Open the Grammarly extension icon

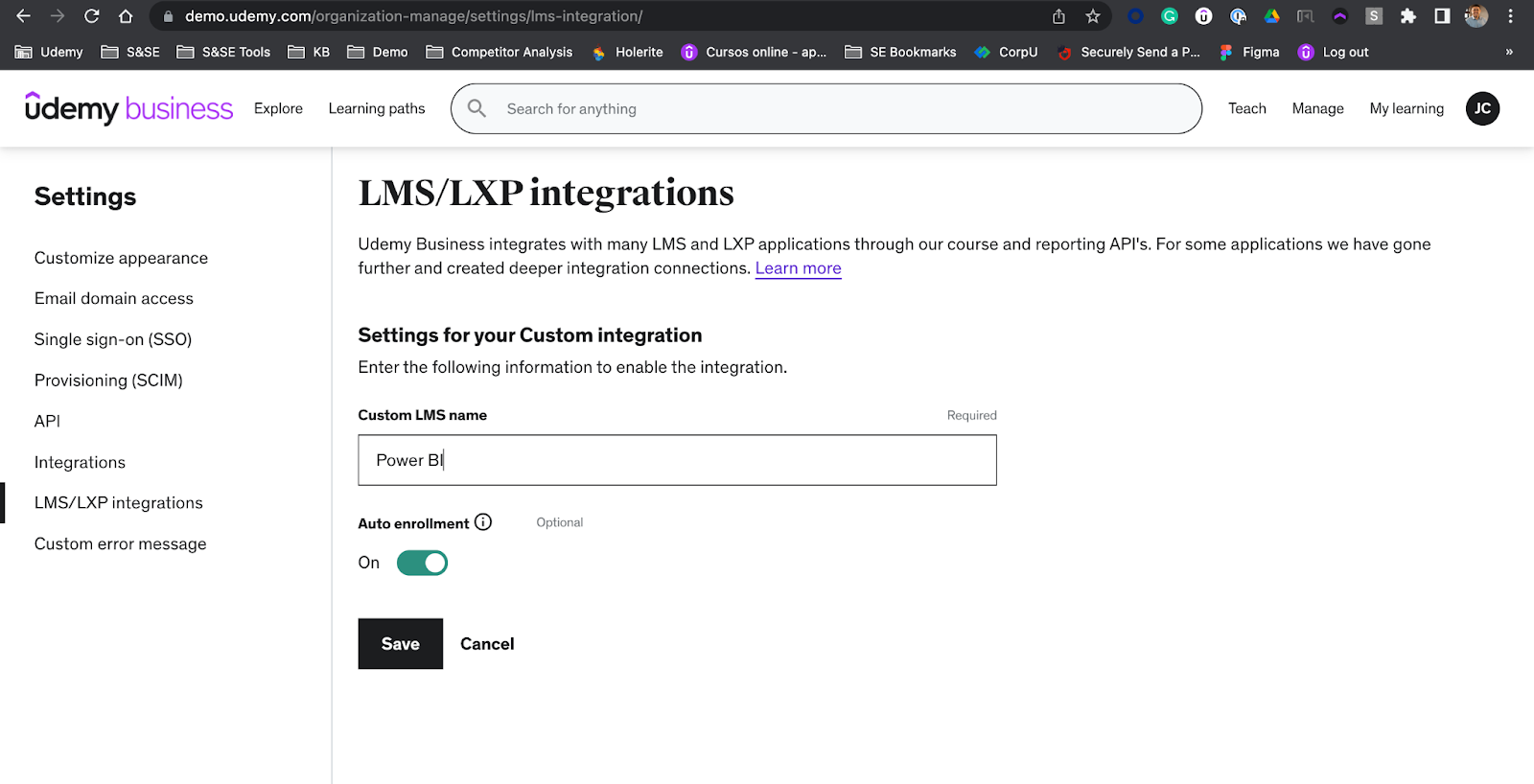coord(1170,16)
